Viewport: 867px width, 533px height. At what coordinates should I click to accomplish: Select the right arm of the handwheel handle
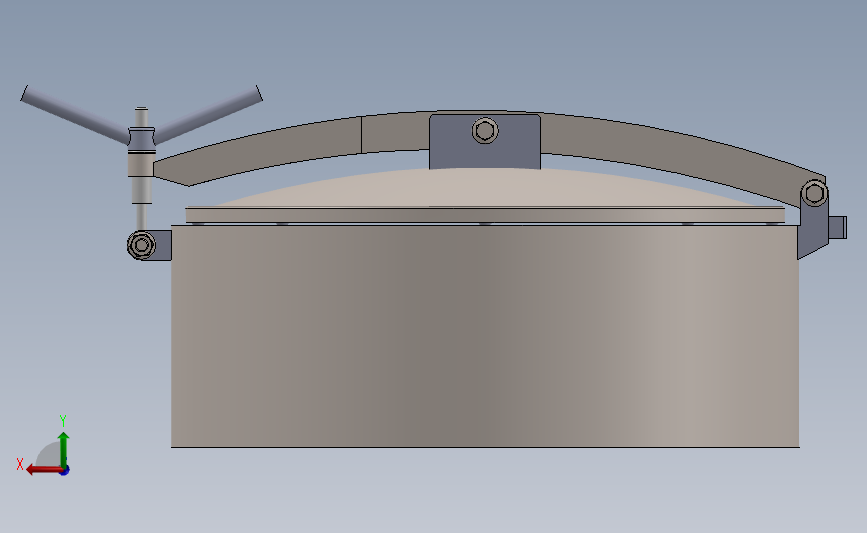tap(208, 115)
